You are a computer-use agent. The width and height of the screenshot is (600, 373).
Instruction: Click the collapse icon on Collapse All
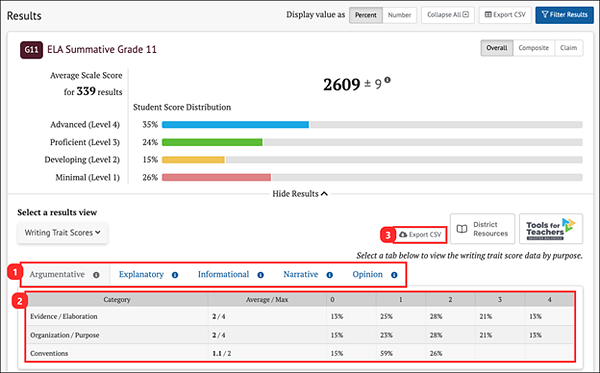tap(466, 15)
